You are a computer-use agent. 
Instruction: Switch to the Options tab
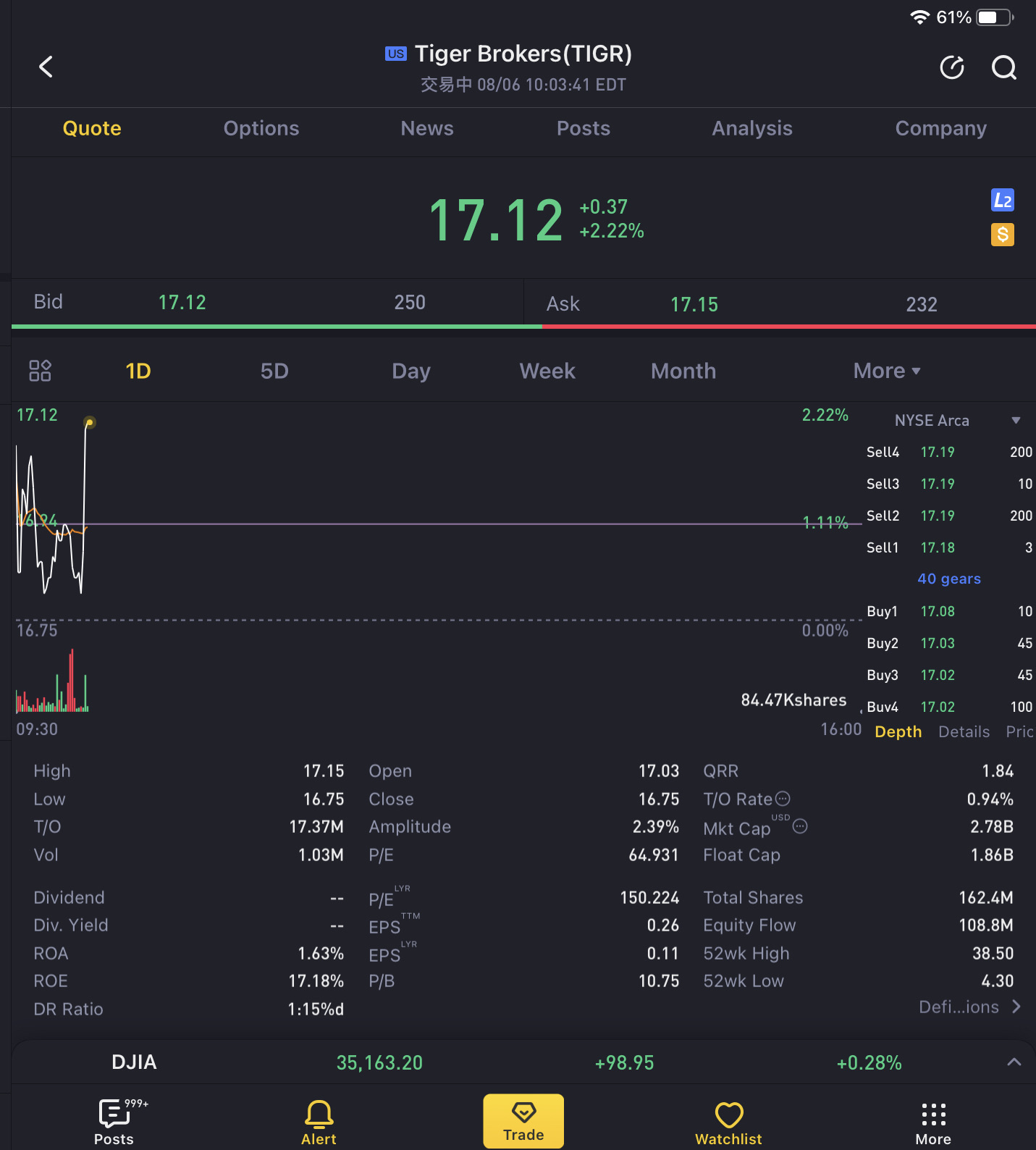(261, 128)
